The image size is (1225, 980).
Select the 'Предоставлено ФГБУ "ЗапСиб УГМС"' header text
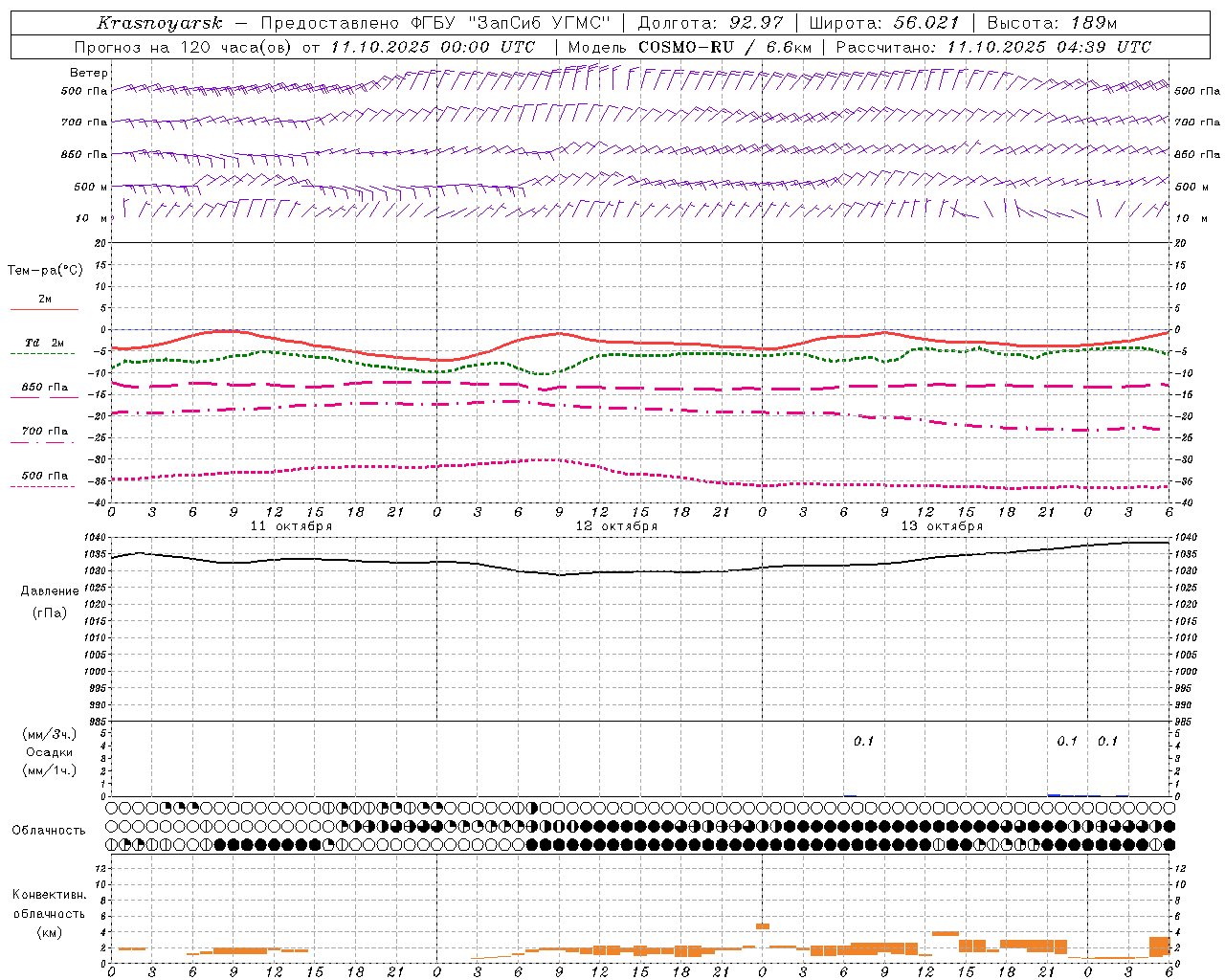436,23
